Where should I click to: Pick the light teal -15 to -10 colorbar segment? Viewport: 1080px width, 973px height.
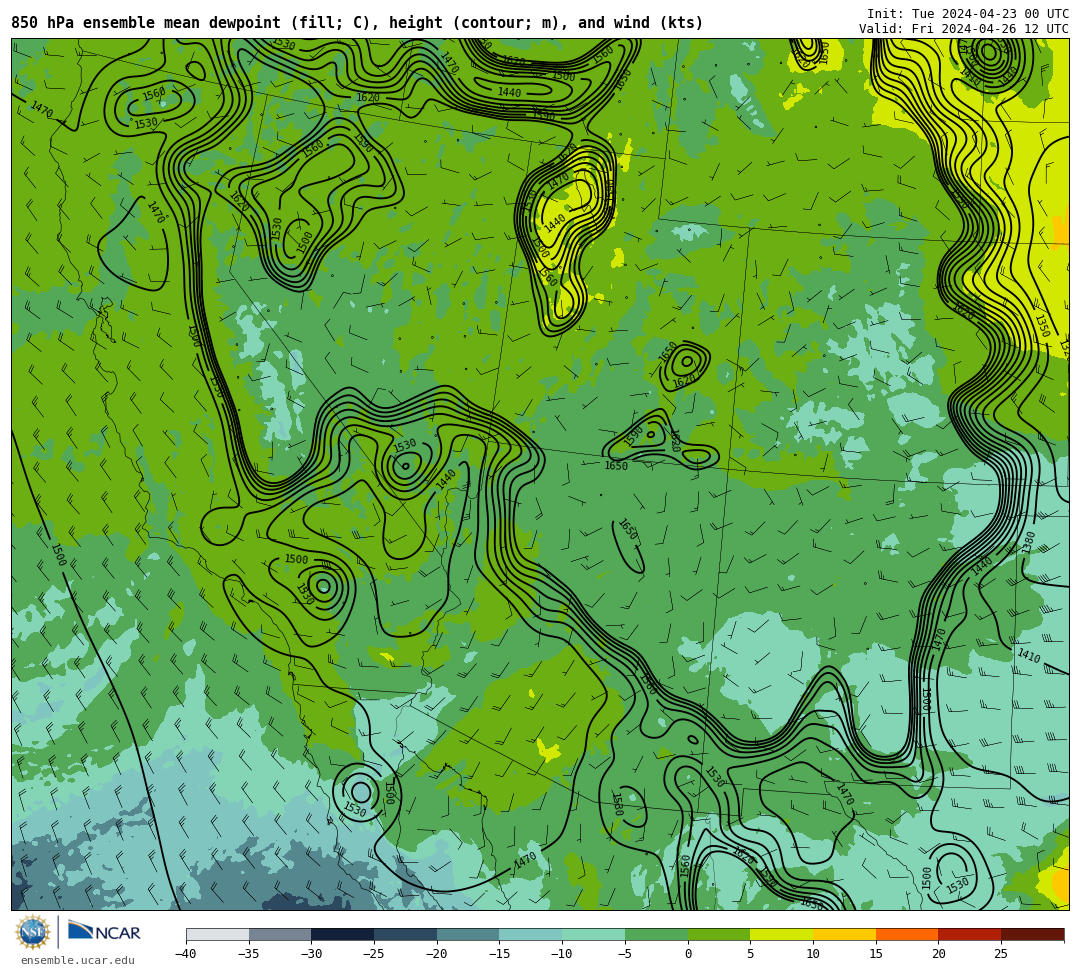(531, 934)
